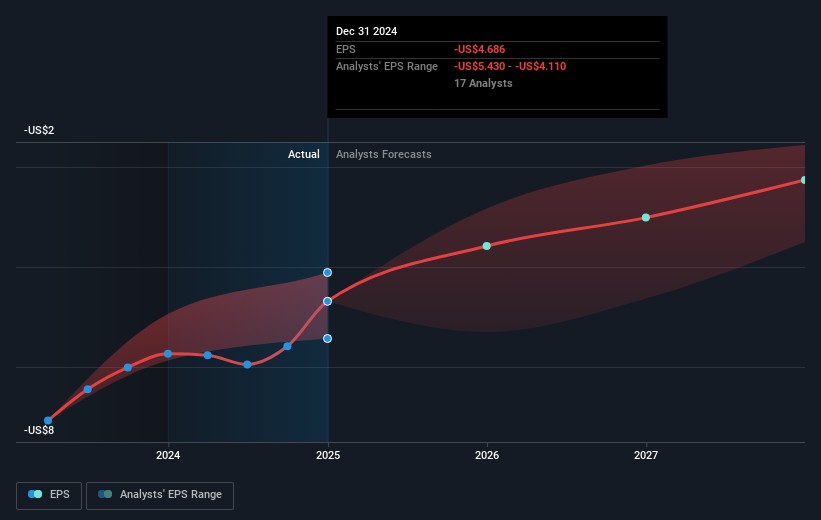
Task: Select the middle EPS marker at 2025
Action: [327, 301]
